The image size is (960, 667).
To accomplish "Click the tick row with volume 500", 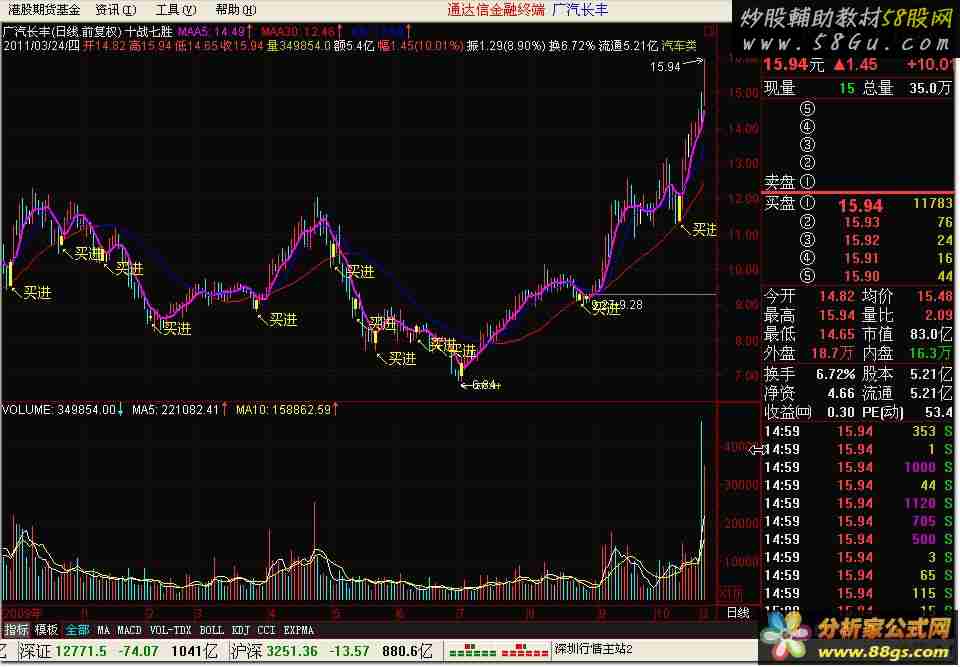I will point(858,539).
